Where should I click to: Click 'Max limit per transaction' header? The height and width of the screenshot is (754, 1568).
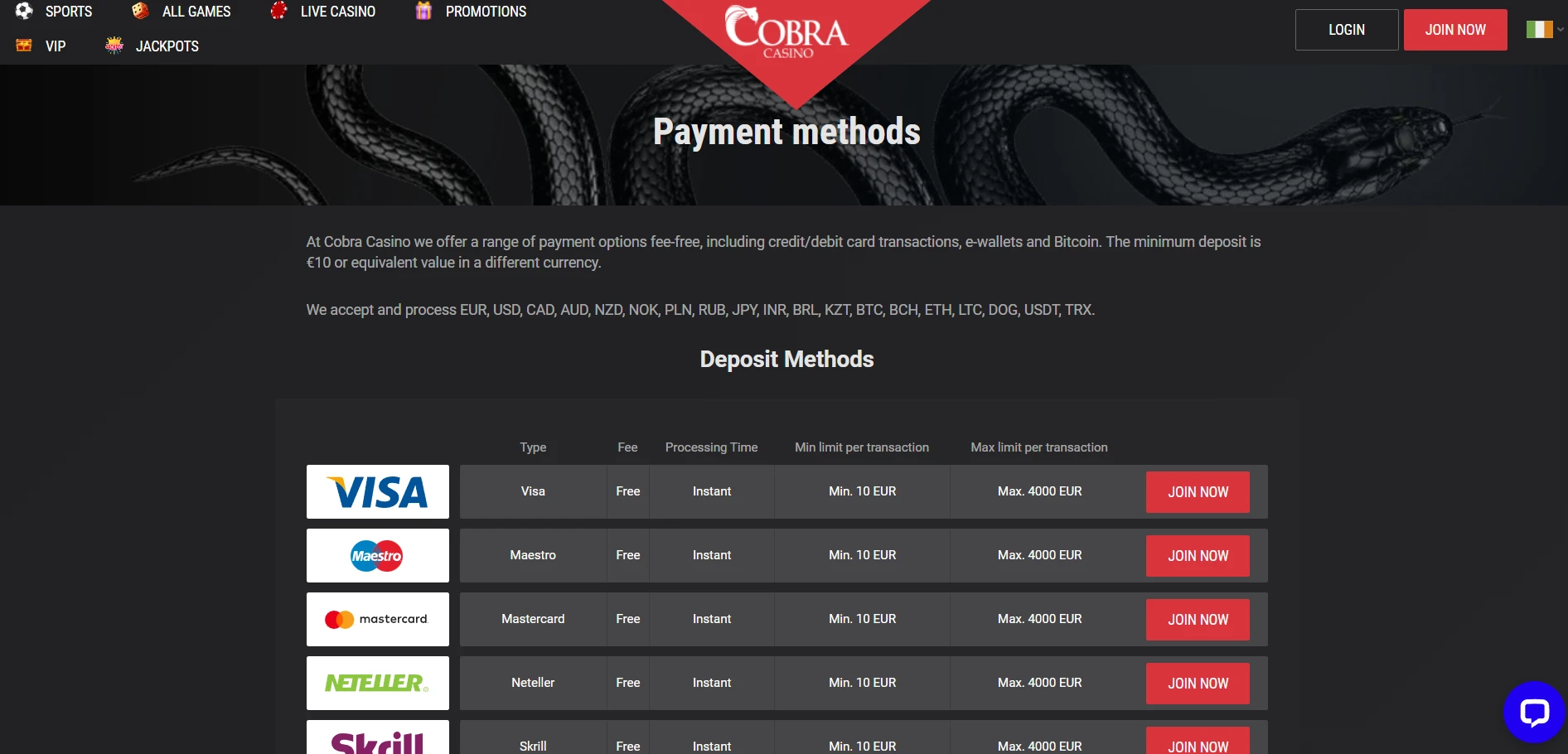tap(1039, 447)
